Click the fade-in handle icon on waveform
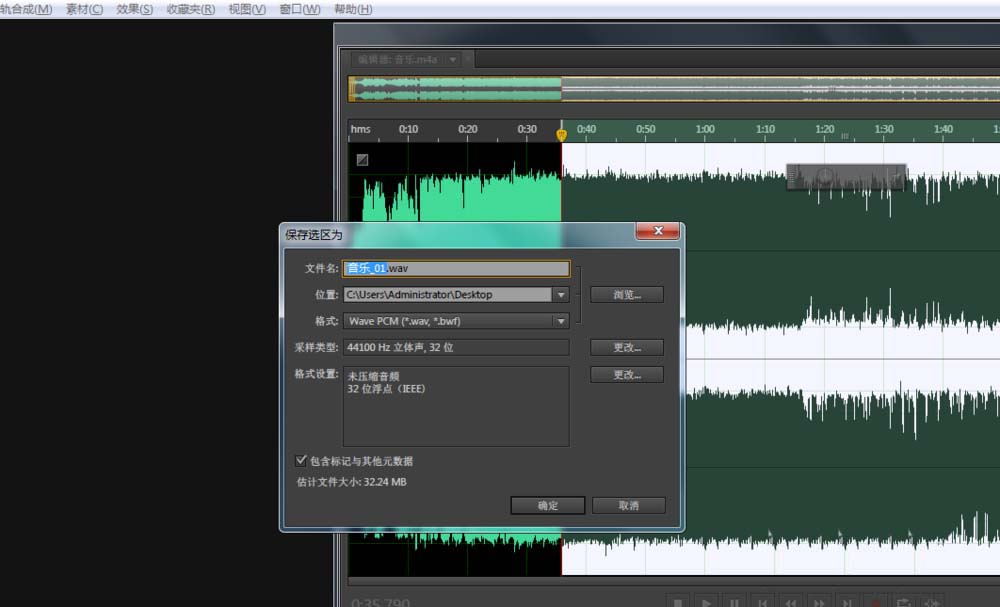This screenshot has width=1000, height=607. click(x=362, y=160)
